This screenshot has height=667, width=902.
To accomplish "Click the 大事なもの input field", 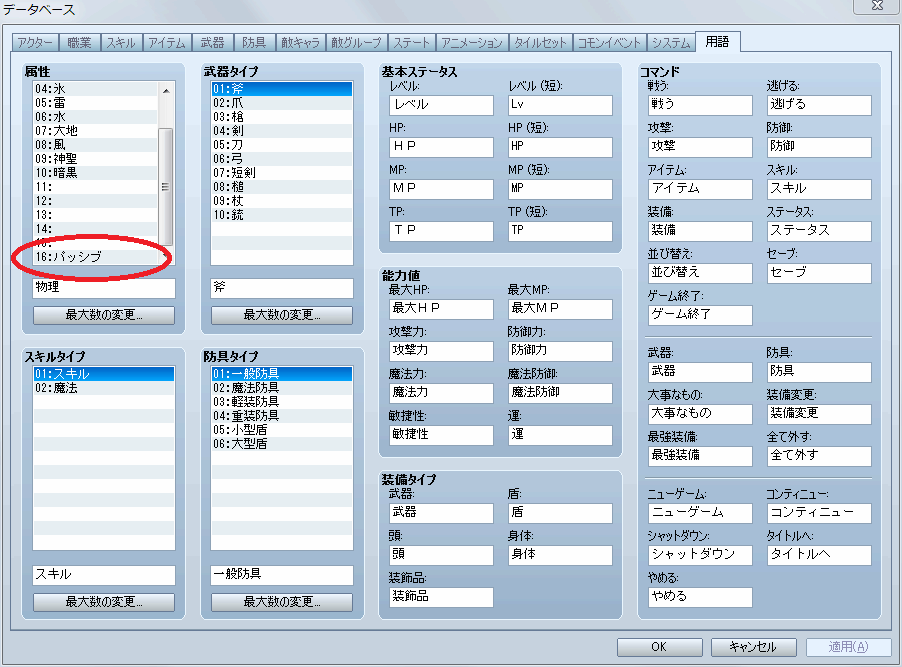I will [700, 414].
